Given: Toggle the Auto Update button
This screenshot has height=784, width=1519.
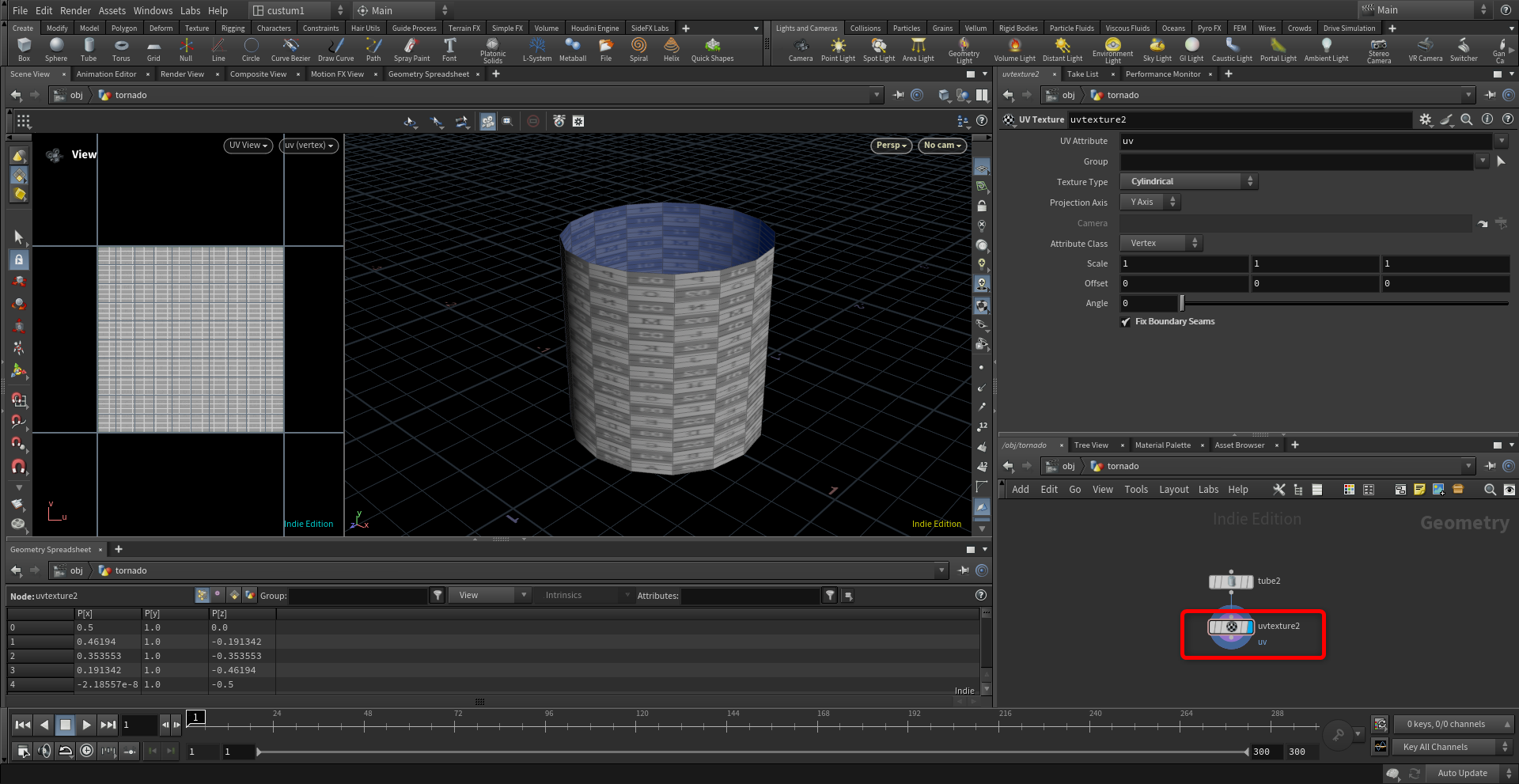Looking at the screenshot, I should (1461, 773).
